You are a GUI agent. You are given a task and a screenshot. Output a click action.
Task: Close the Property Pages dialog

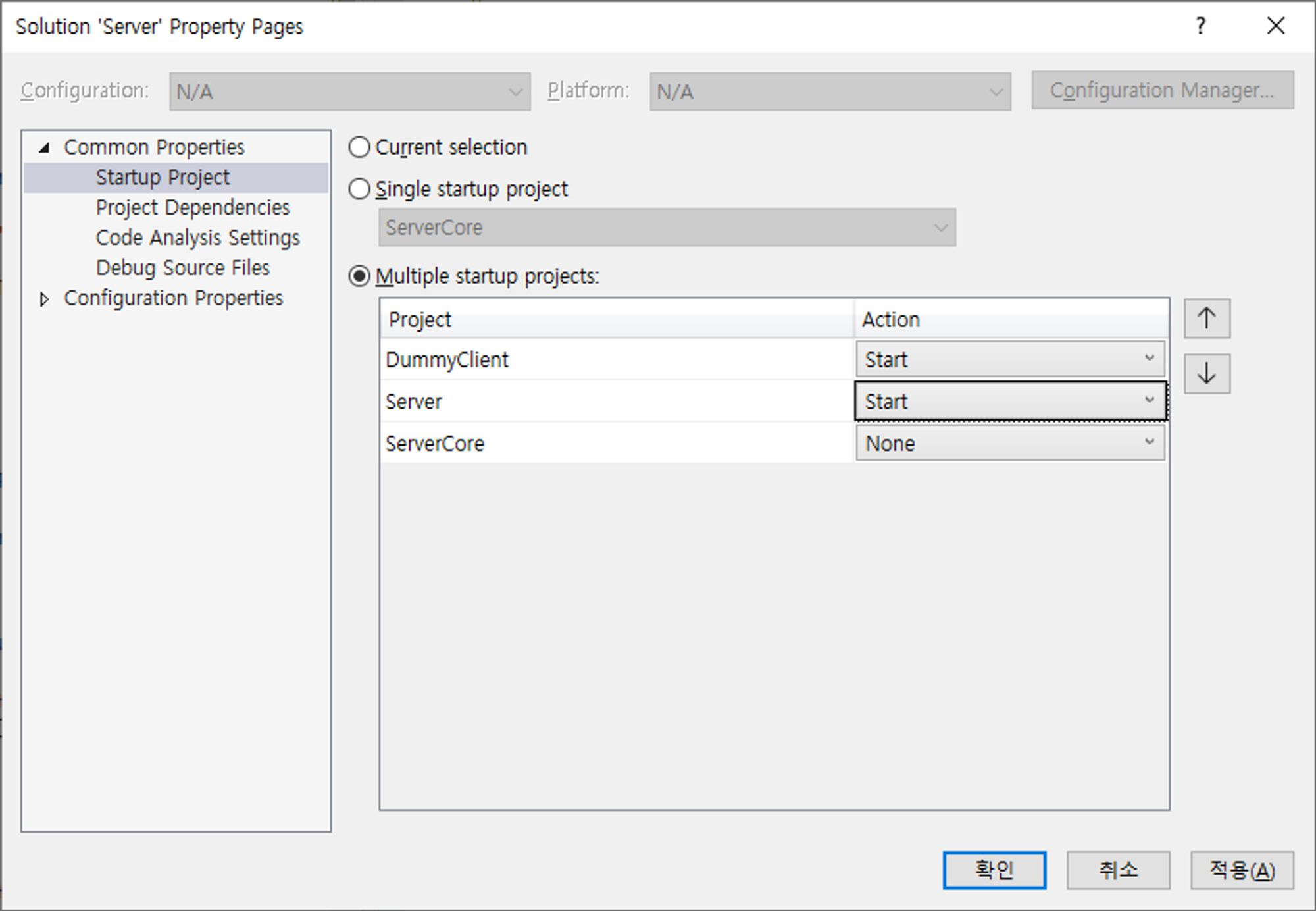point(1275,26)
